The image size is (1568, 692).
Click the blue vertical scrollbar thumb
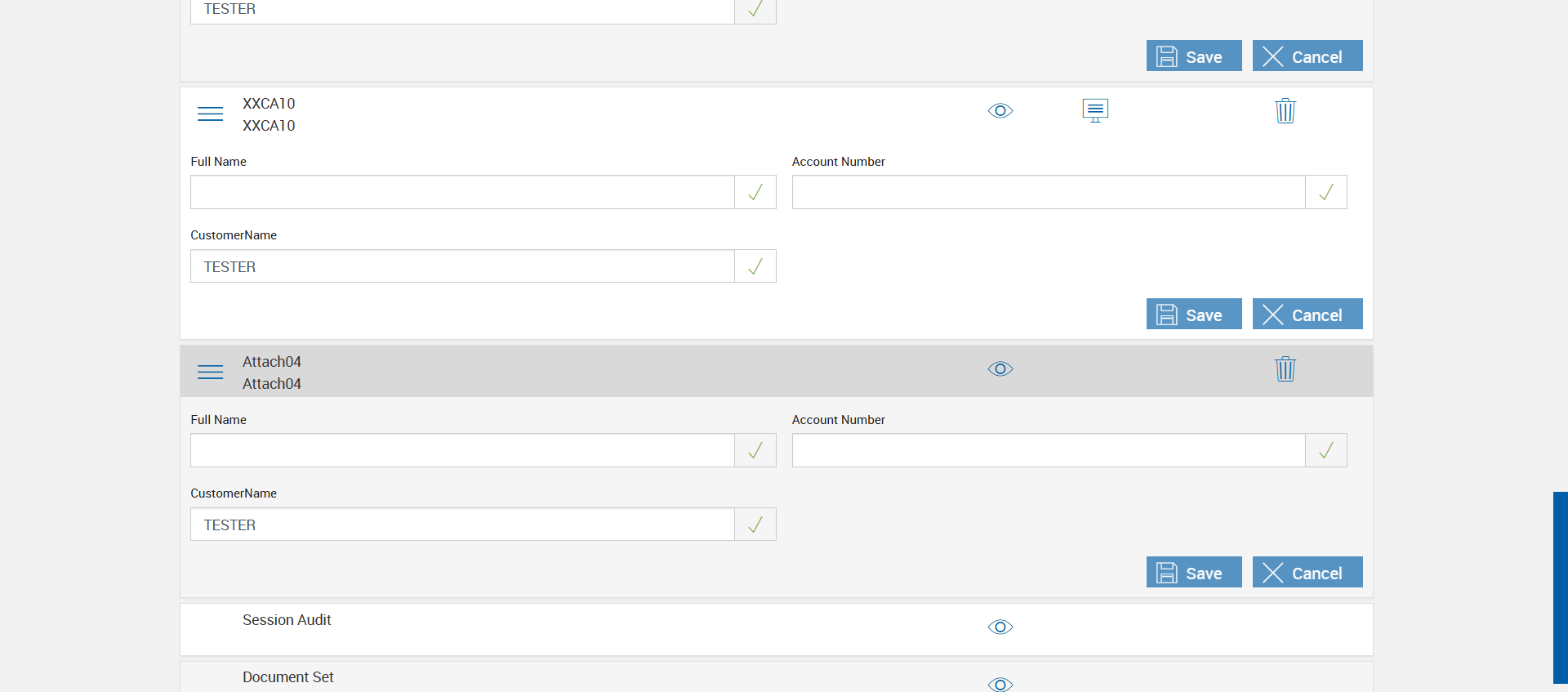[x=1560, y=587]
